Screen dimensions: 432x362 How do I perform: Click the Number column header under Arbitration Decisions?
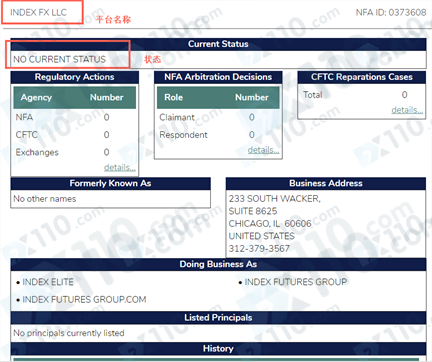point(252,97)
